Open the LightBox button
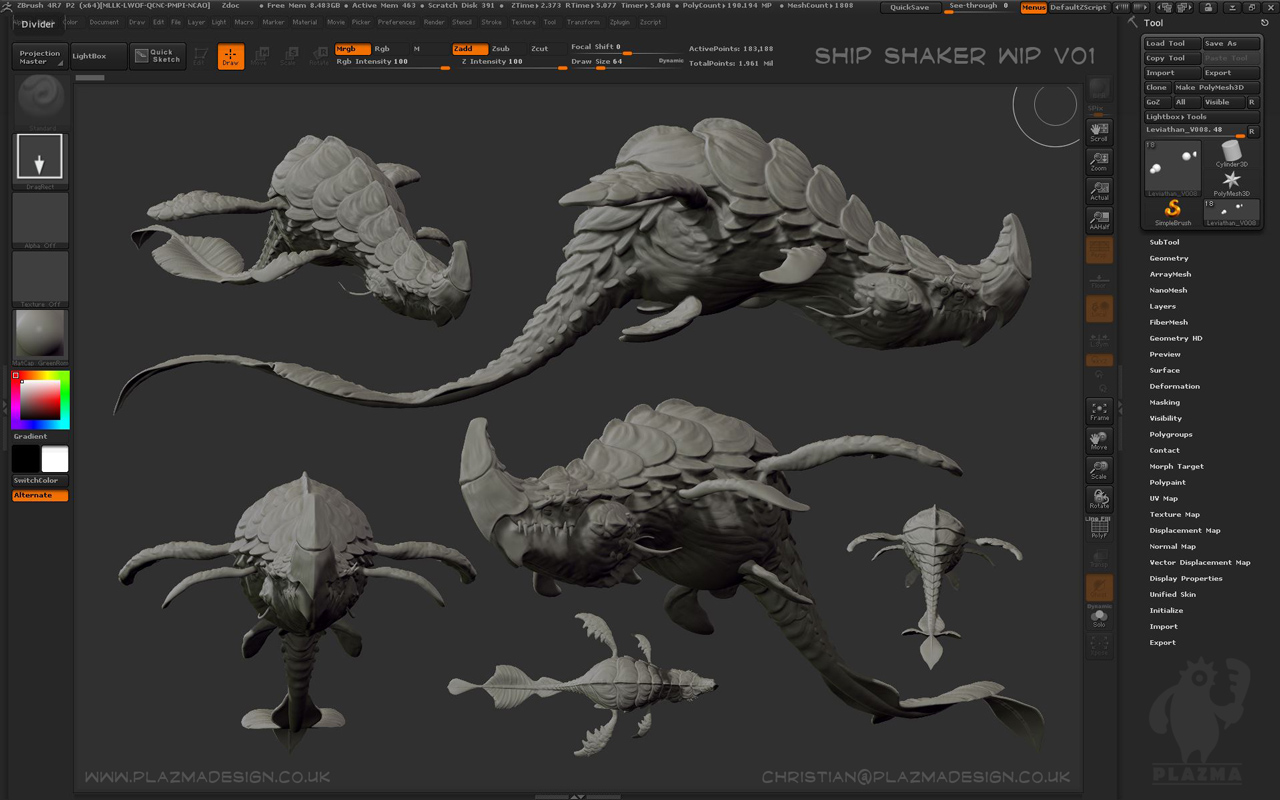 98,57
